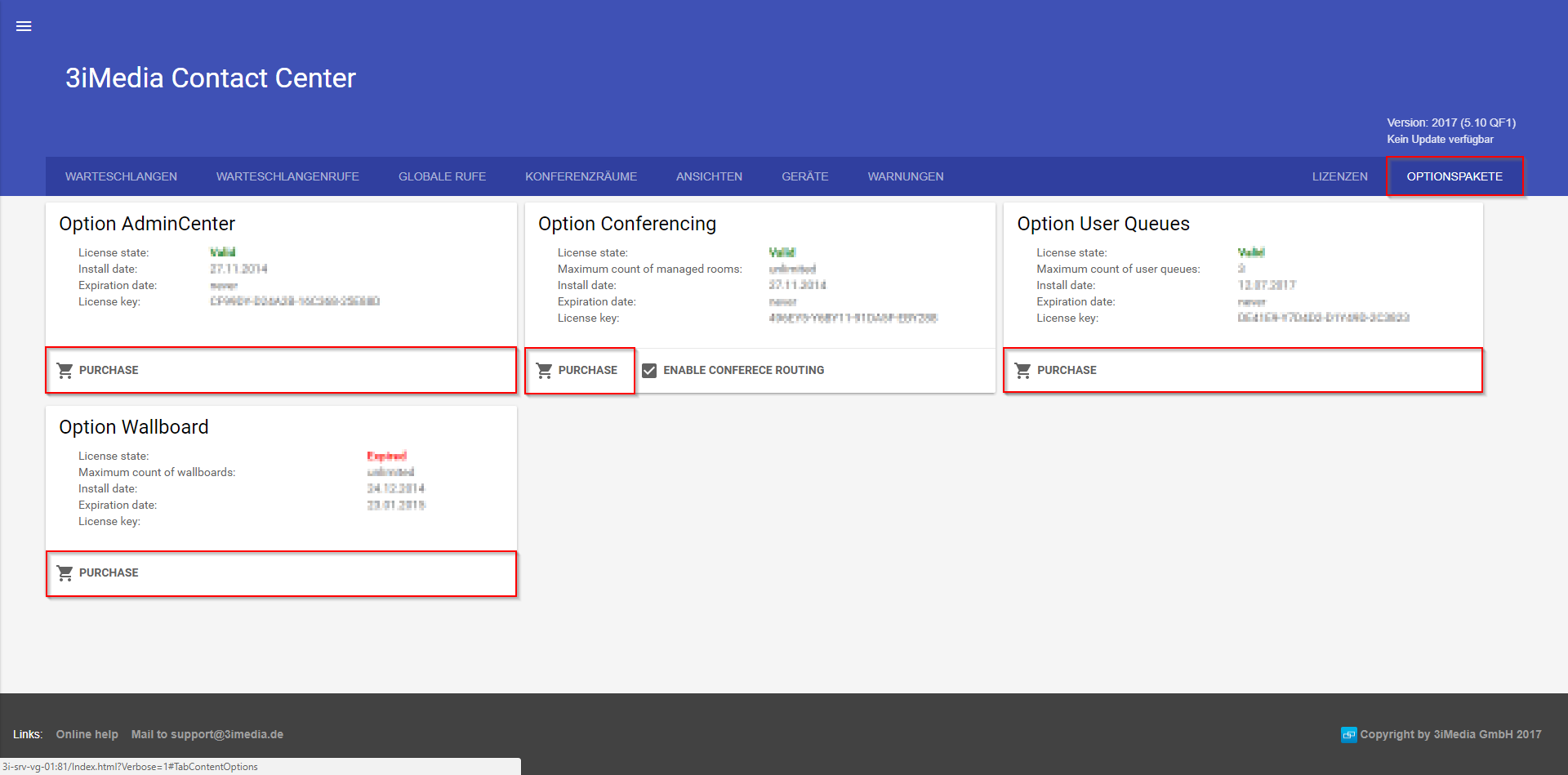Viewport: 1568px width, 775px height.
Task: Select the Konferenzräume tab
Action: point(581,176)
